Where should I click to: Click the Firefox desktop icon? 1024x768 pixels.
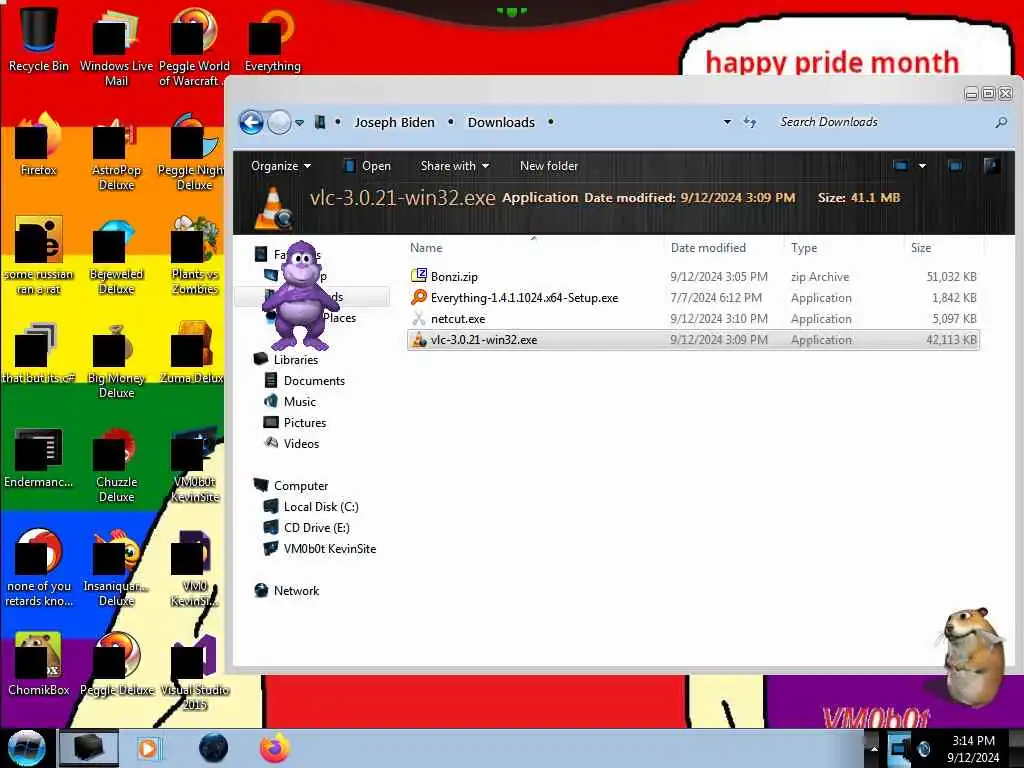coord(39,145)
